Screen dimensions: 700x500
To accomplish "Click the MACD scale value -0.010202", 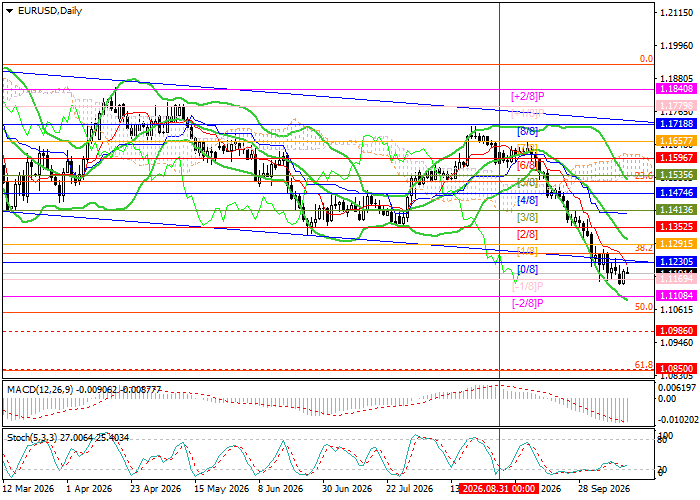I will pos(678,420).
